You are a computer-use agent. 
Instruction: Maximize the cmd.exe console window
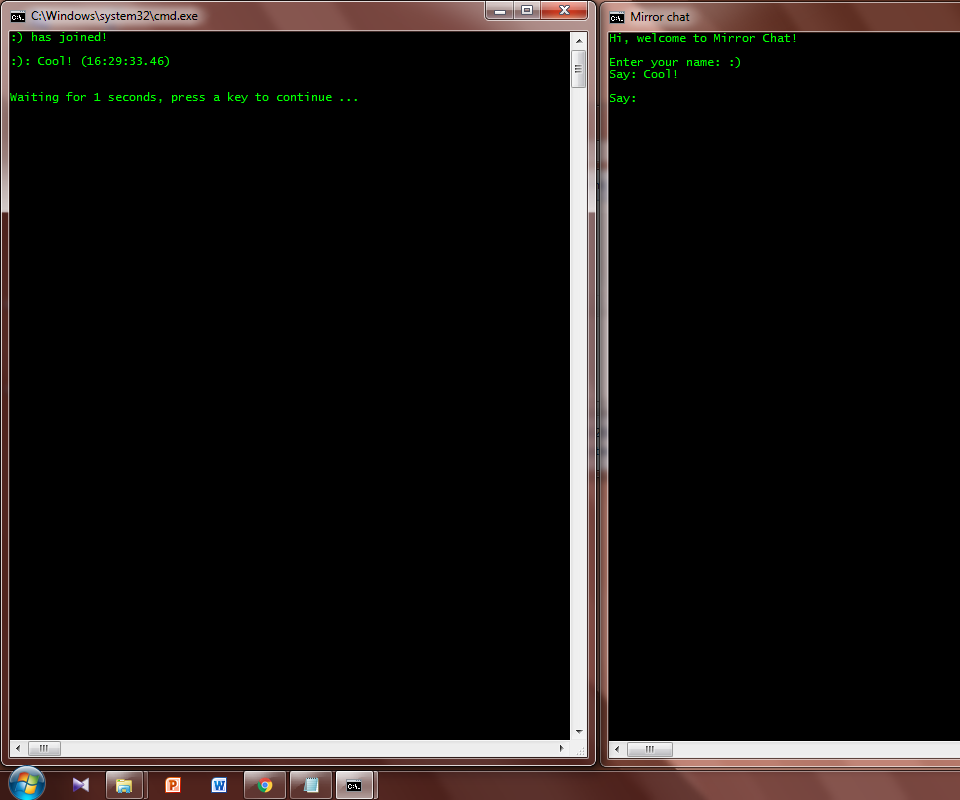[527, 11]
